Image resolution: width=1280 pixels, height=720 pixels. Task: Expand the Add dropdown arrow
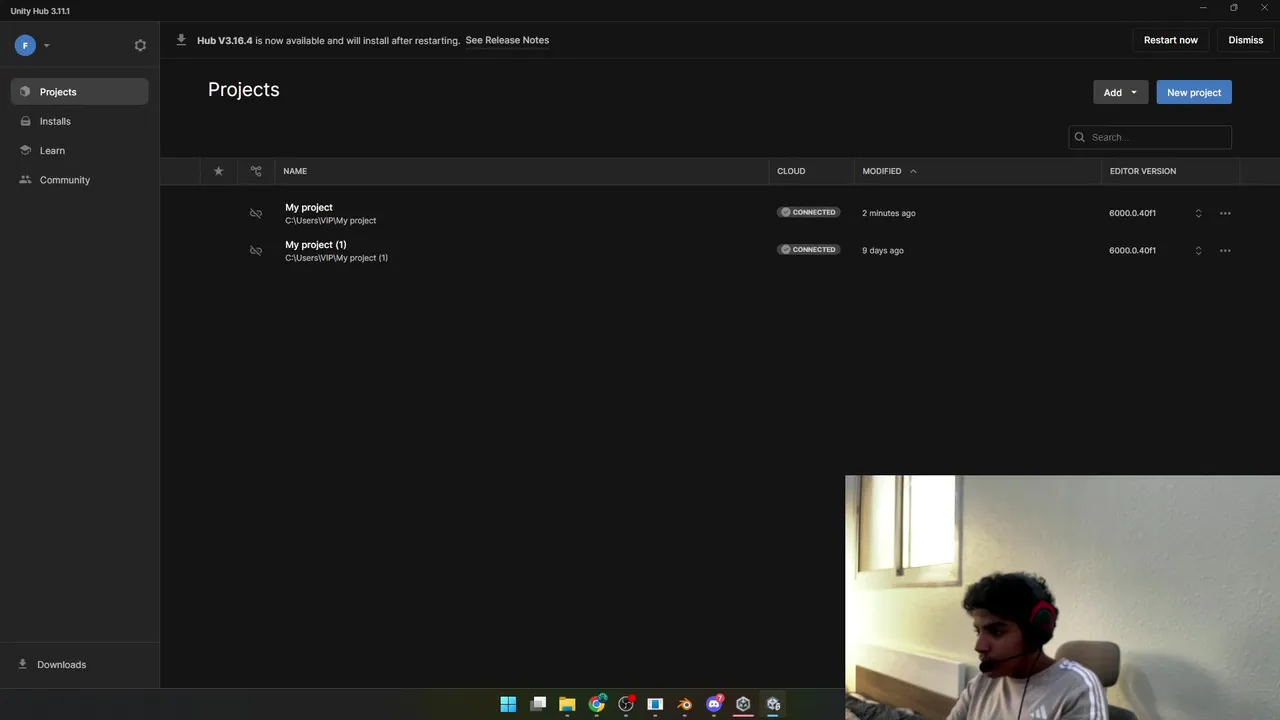point(1134,92)
